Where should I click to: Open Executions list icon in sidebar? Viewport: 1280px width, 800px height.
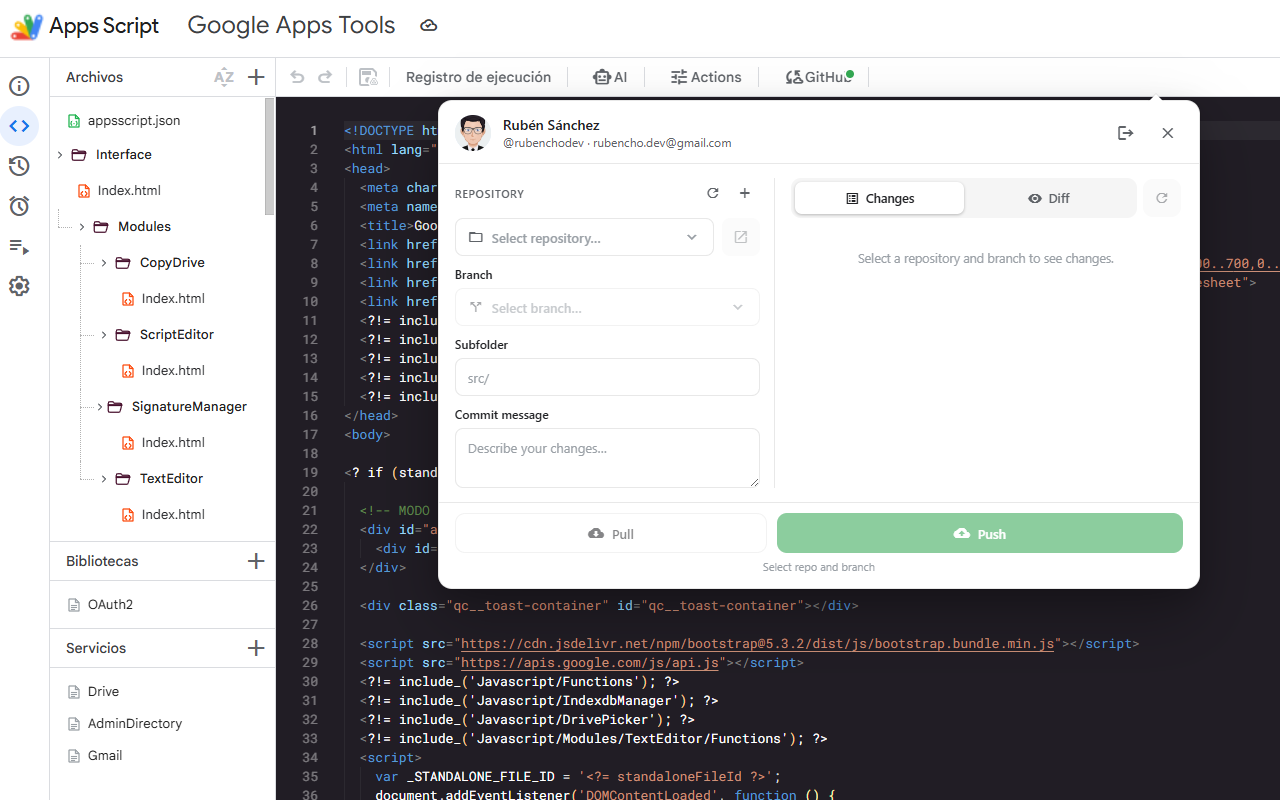(x=19, y=246)
